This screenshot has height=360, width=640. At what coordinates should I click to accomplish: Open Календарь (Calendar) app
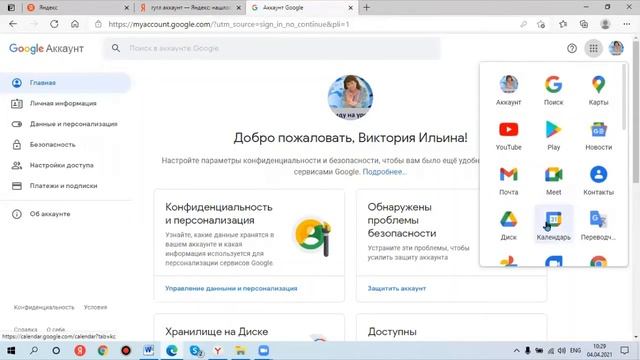(553, 224)
